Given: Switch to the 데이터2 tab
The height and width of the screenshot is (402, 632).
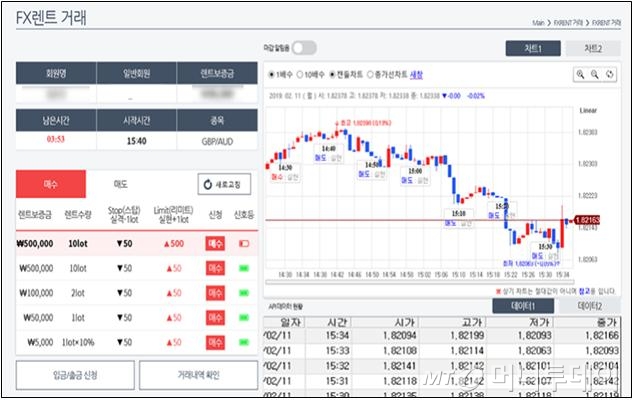Looking at the screenshot, I should point(590,306).
